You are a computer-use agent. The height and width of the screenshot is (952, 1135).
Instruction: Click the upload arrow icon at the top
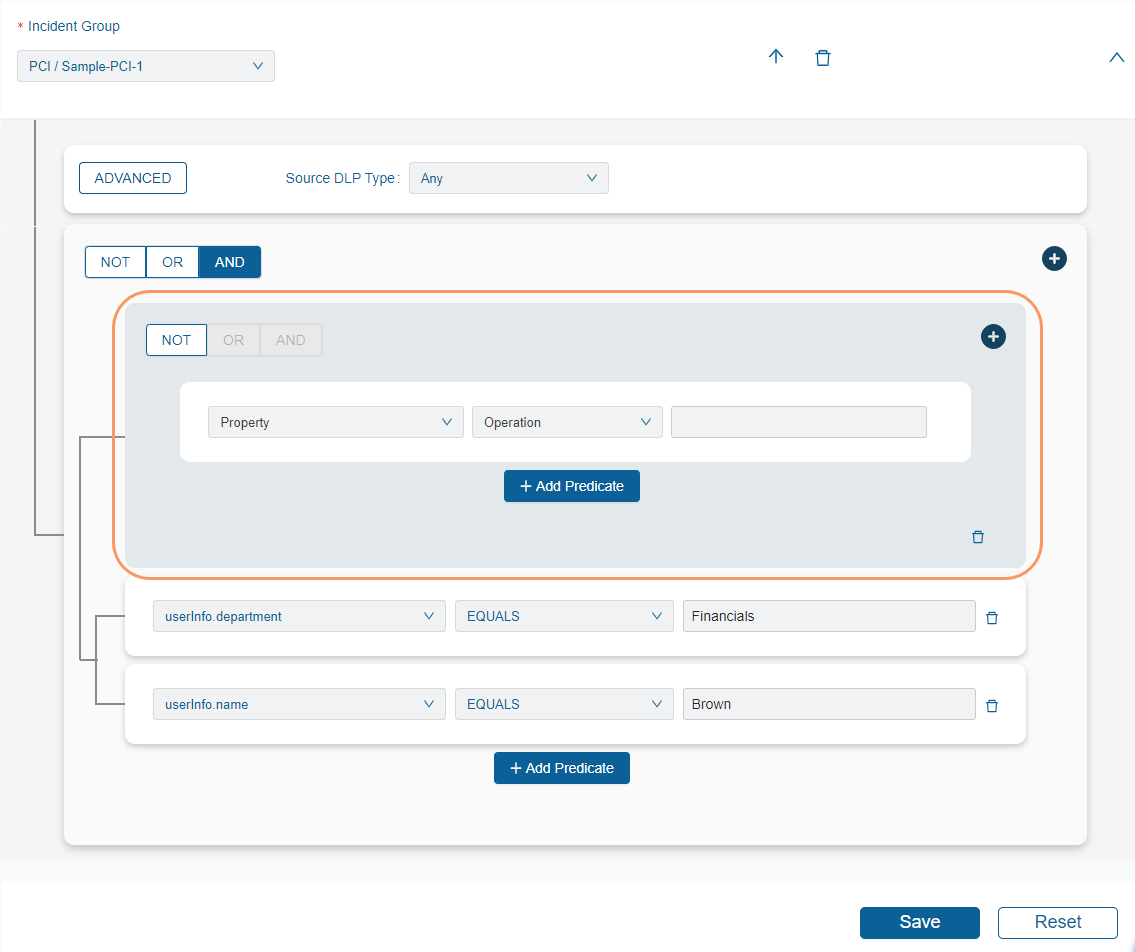pyautogui.click(x=776, y=57)
